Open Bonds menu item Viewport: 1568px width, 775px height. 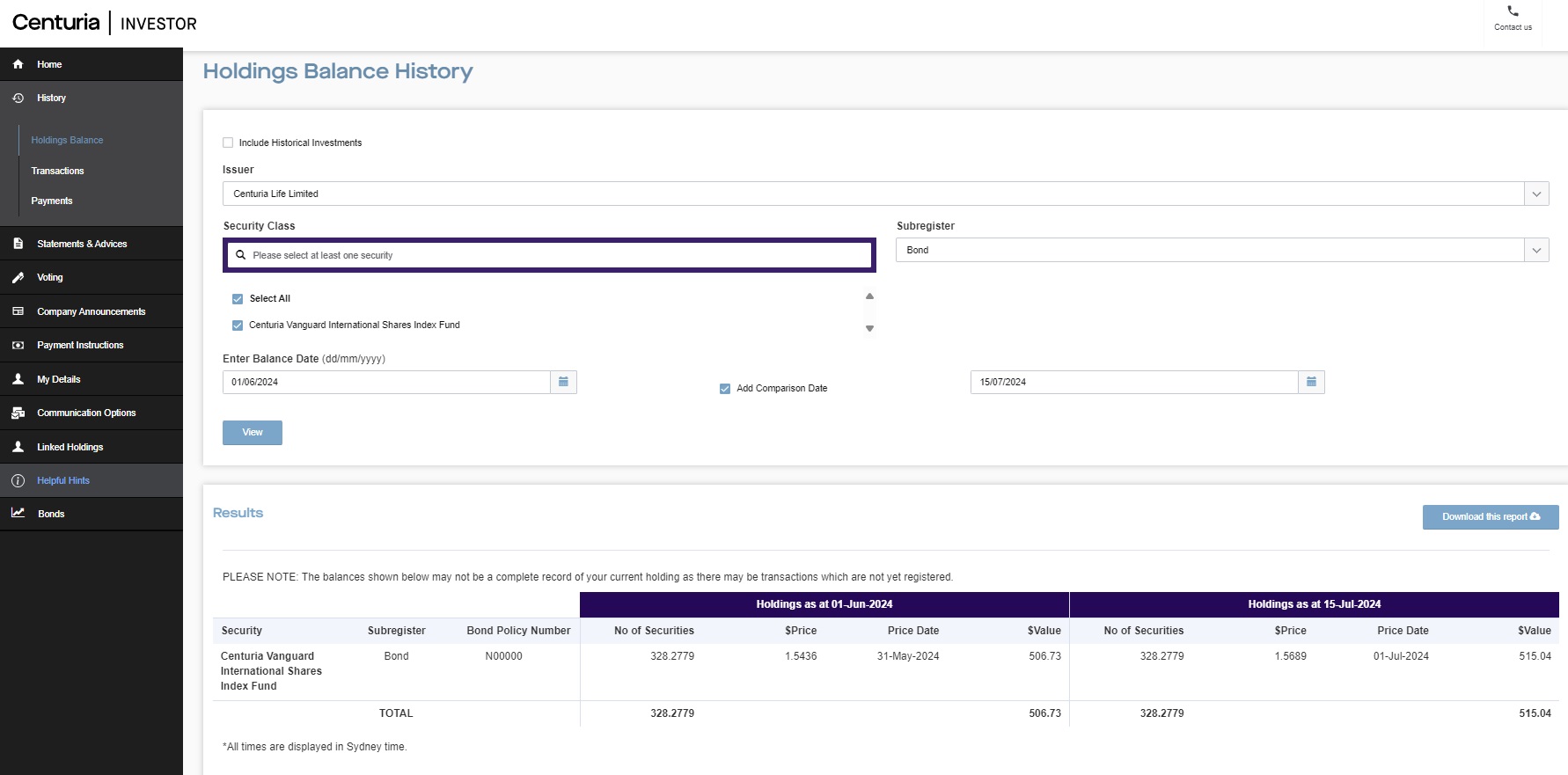pyautogui.click(x=92, y=514)
